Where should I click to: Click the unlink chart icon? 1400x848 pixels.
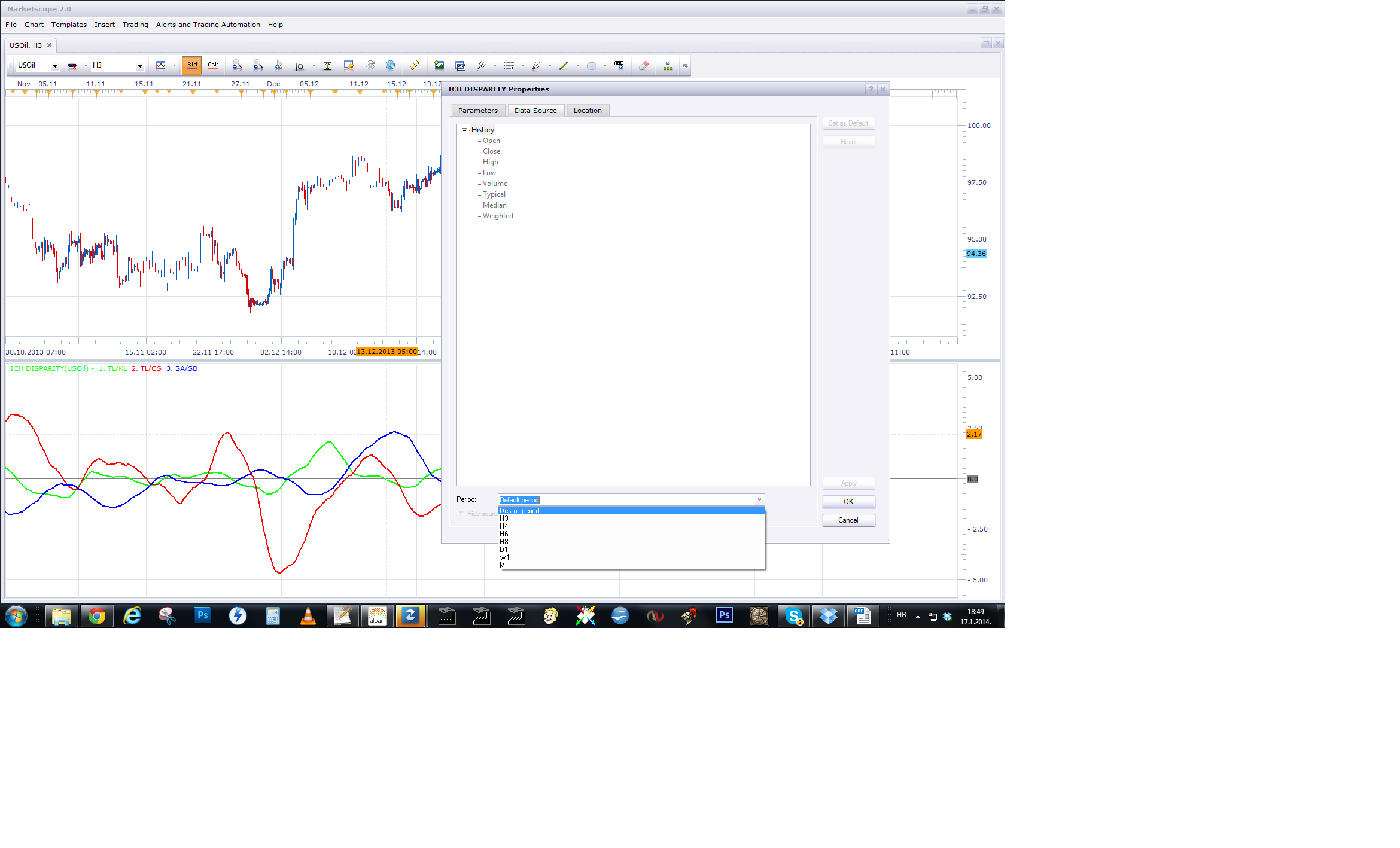[x=72, y=66]
